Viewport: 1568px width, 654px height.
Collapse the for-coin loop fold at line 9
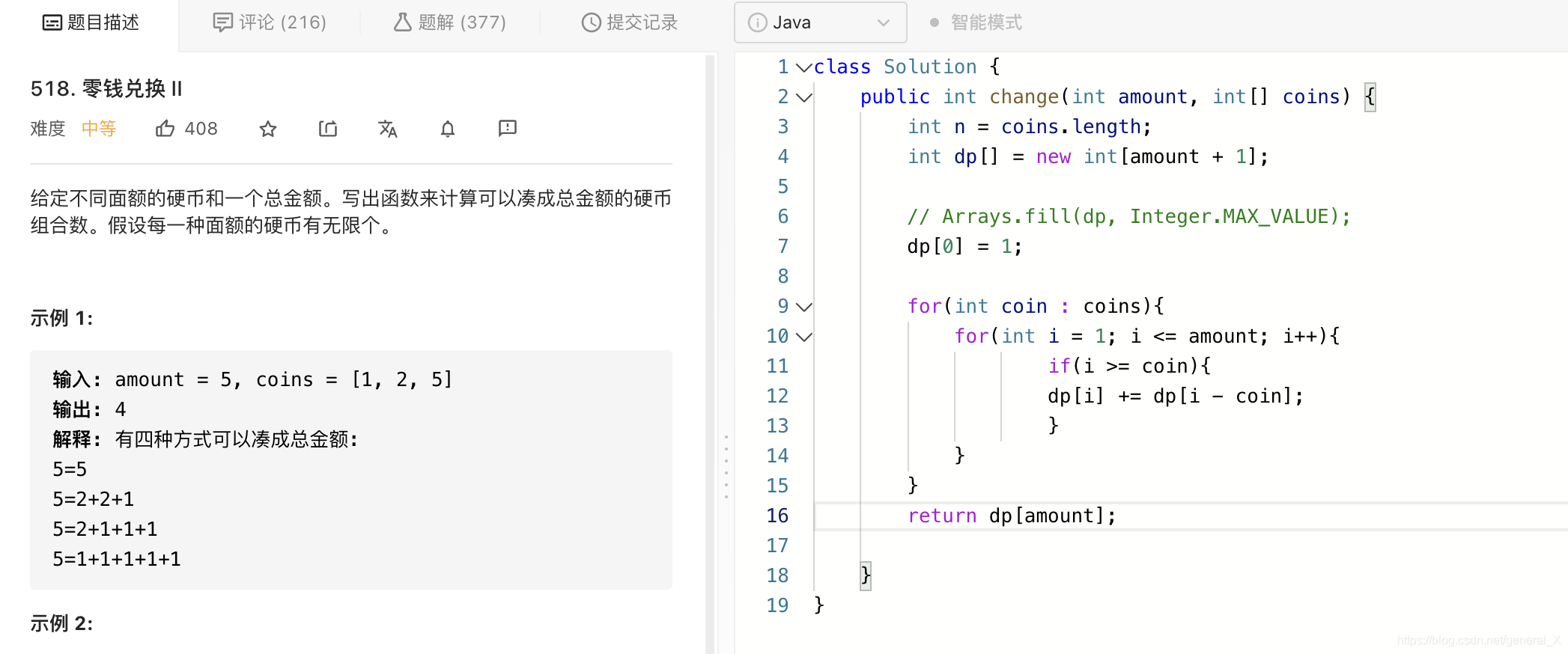tap(803, 307)
